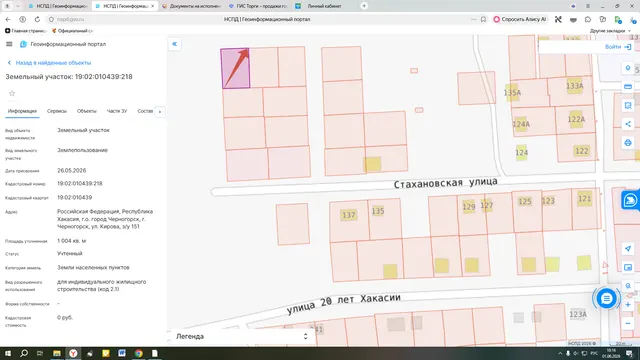Image resolution: width=640 pixels, height=360 pixels.
Task: Click building labeled 122А on map
Action: click(x=576, y=119)
